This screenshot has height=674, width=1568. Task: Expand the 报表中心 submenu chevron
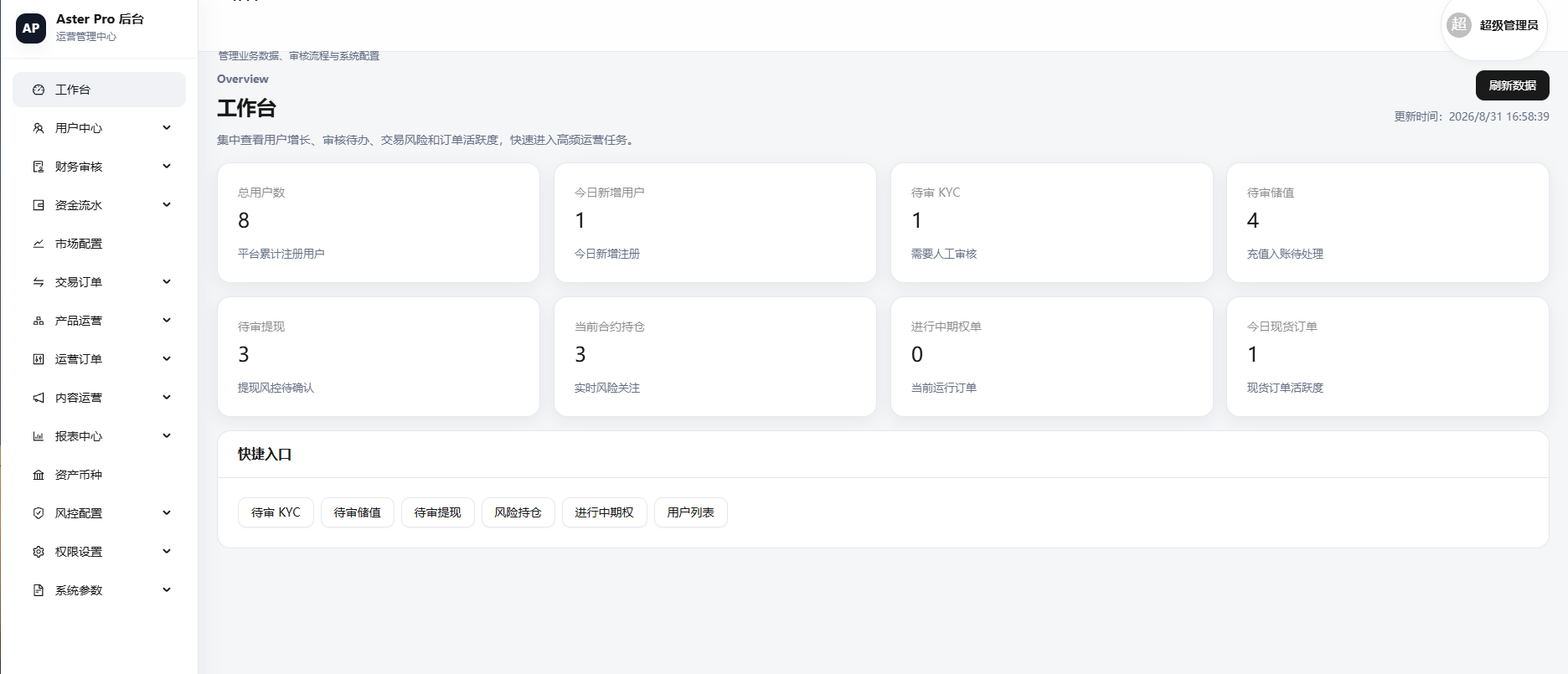tap(167, 436)
